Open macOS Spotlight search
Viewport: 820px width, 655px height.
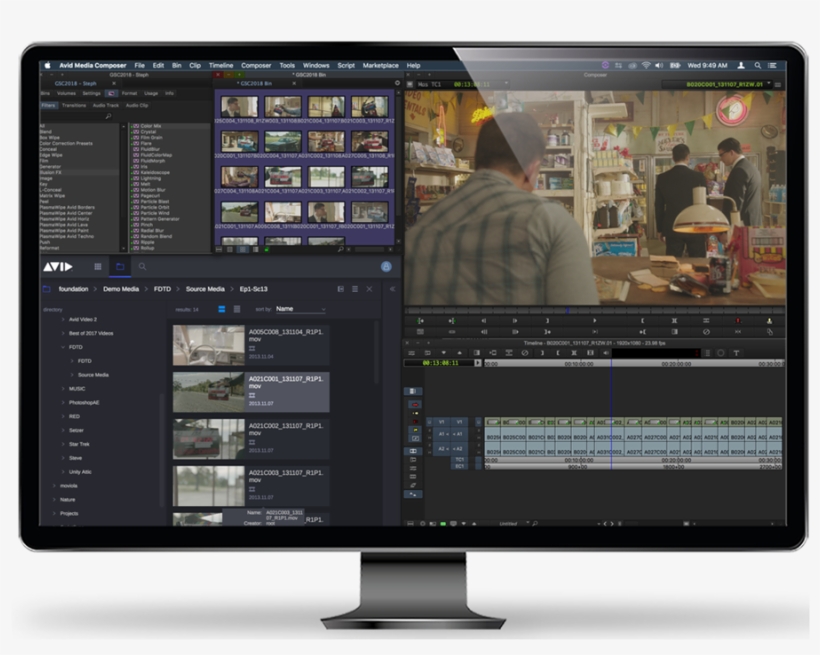(x=757, y=65)
